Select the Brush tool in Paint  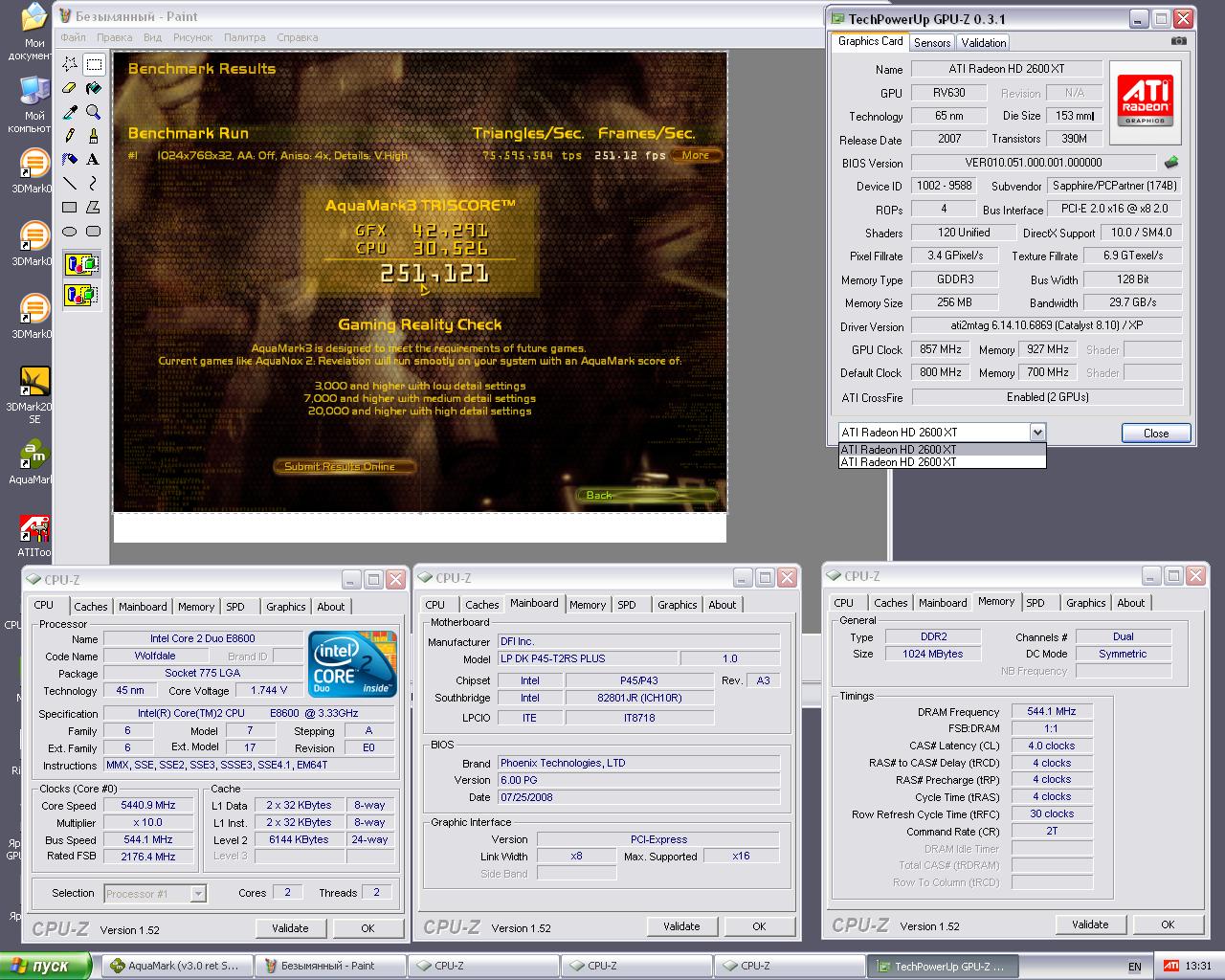94,136
